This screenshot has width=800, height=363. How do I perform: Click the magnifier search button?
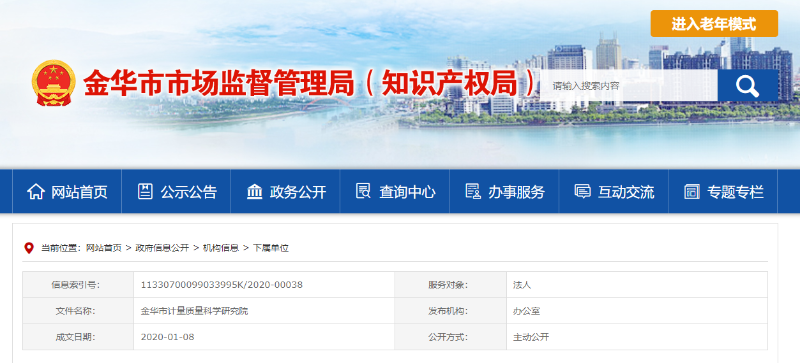pos(747,86)
